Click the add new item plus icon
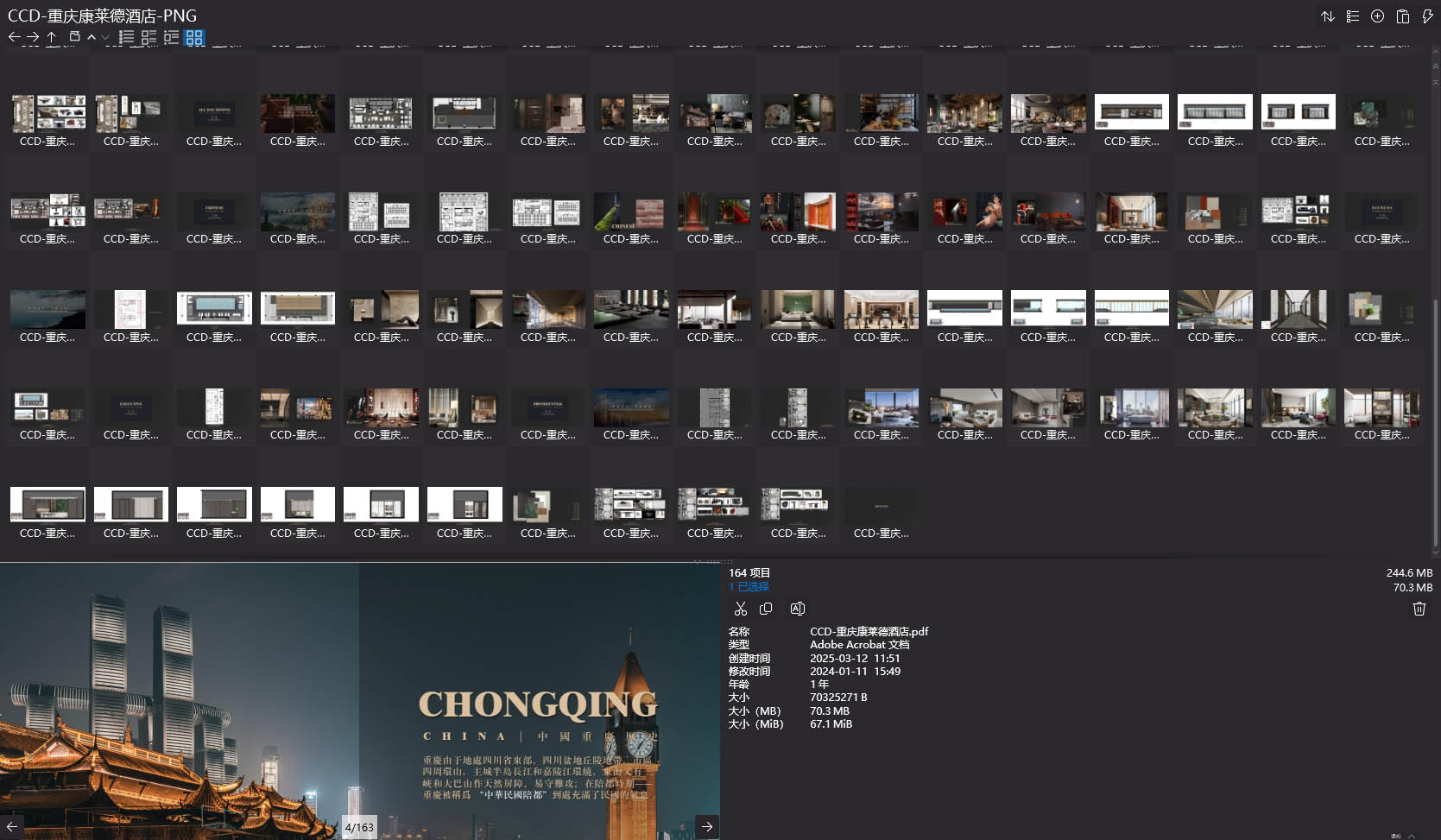1441x840 pixels. 1377,16
